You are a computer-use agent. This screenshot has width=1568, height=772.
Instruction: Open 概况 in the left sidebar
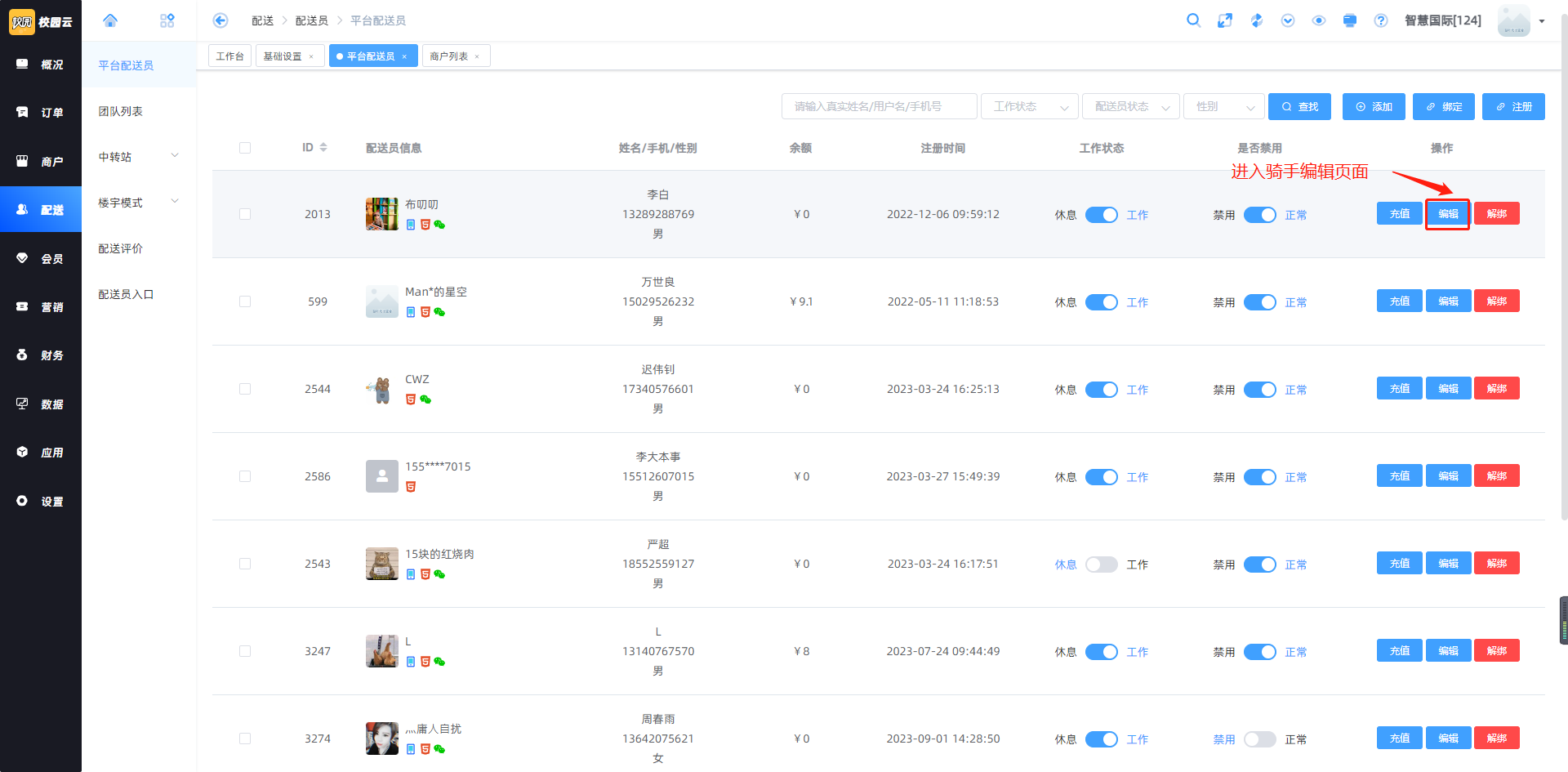(x=41, y=65)
